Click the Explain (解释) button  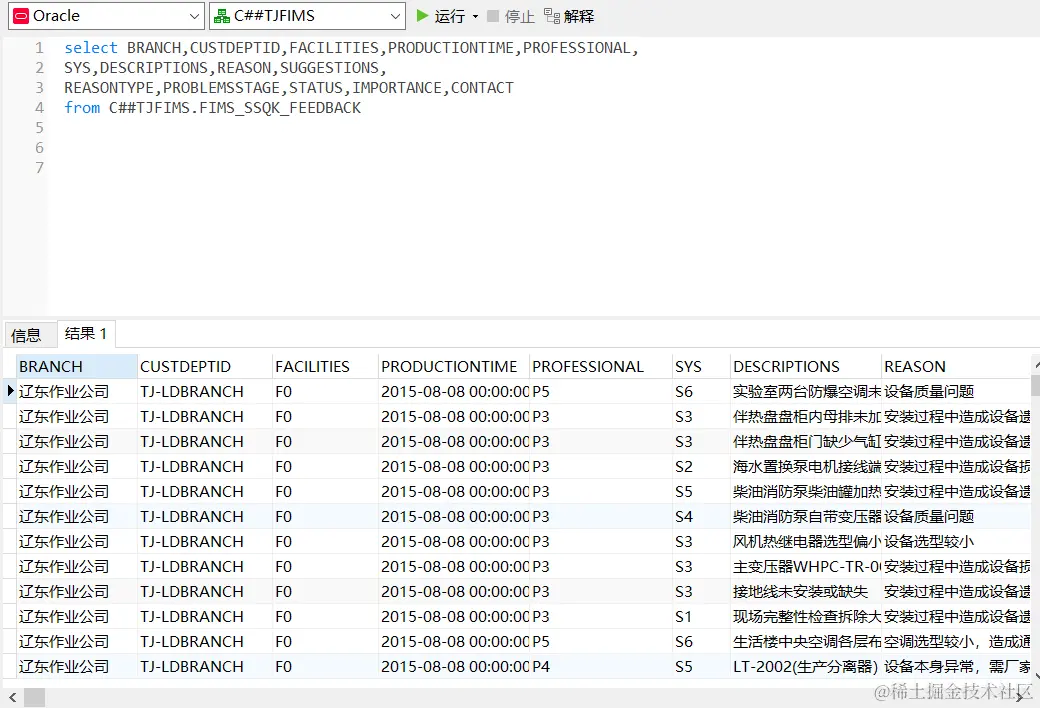[x=569, y=16]
